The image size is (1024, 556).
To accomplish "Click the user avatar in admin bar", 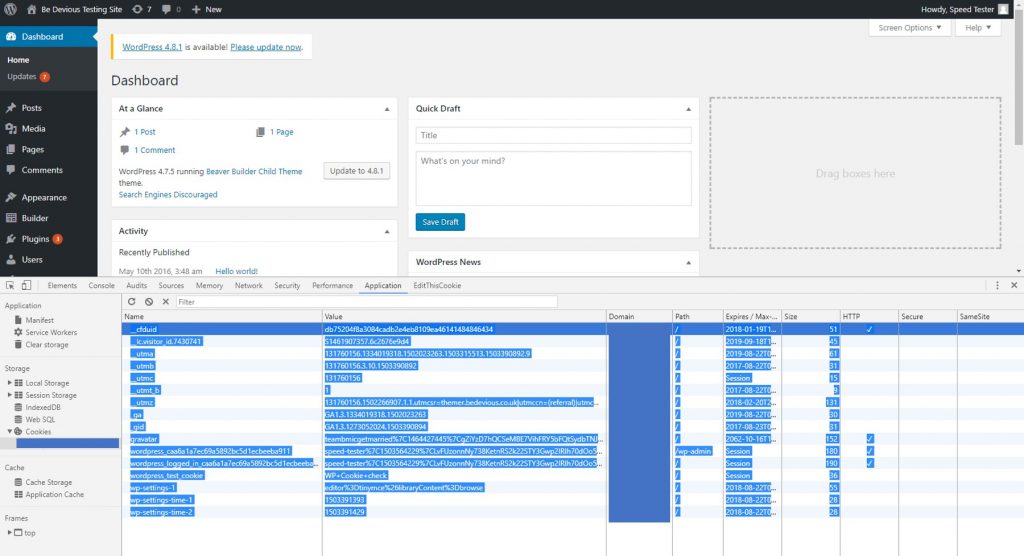I will 1003,9.
